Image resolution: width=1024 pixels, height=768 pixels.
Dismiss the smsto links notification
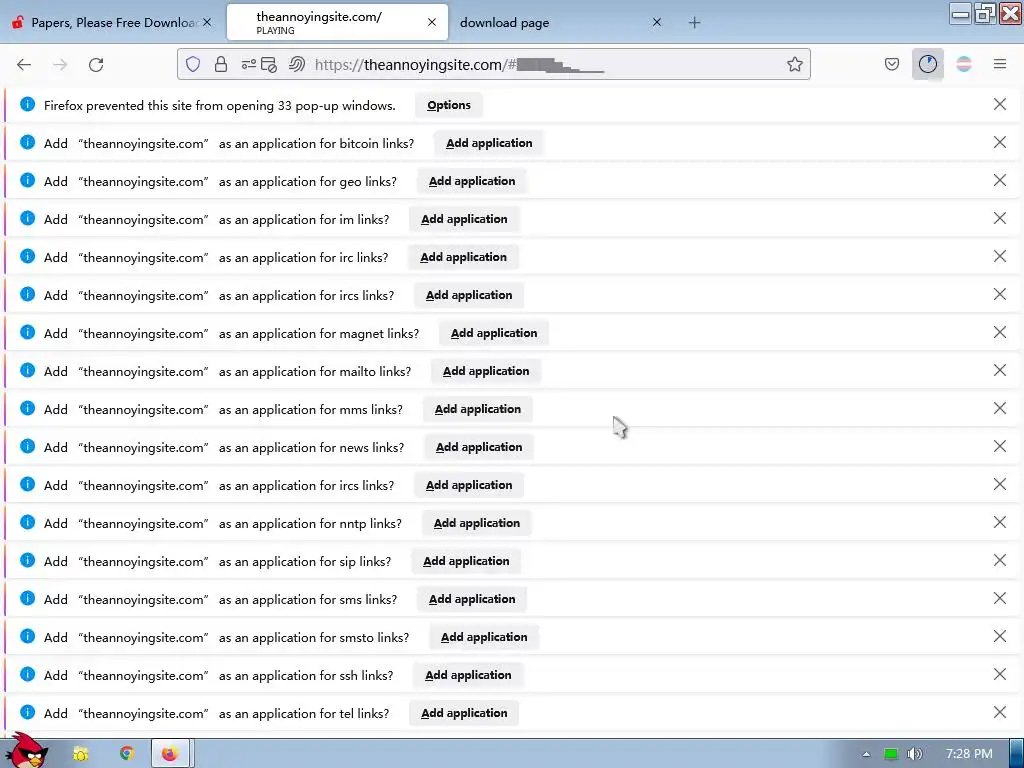(x=999, y=636)
